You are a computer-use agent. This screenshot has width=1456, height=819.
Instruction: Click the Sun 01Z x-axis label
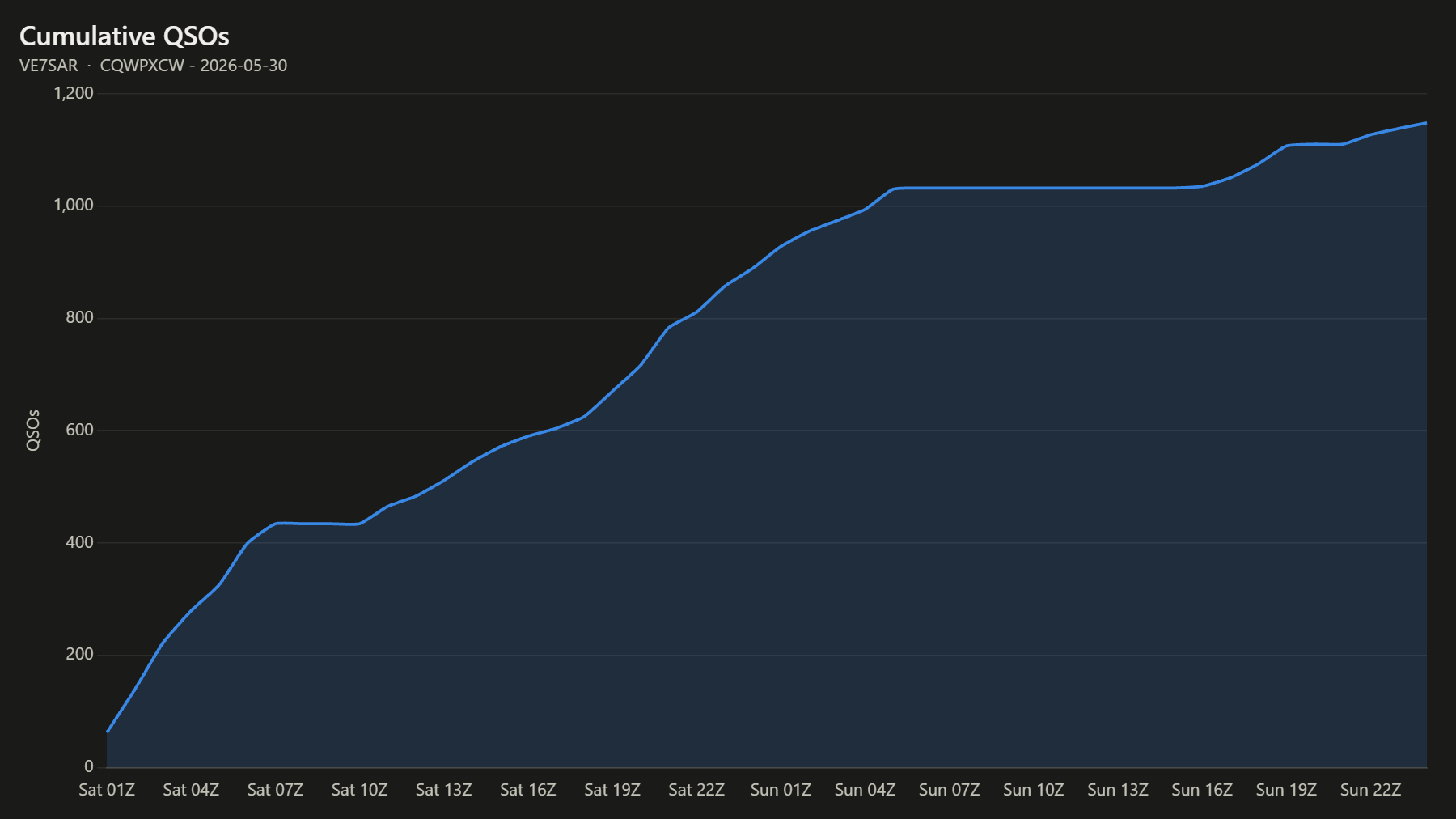(x=781, y=790)
